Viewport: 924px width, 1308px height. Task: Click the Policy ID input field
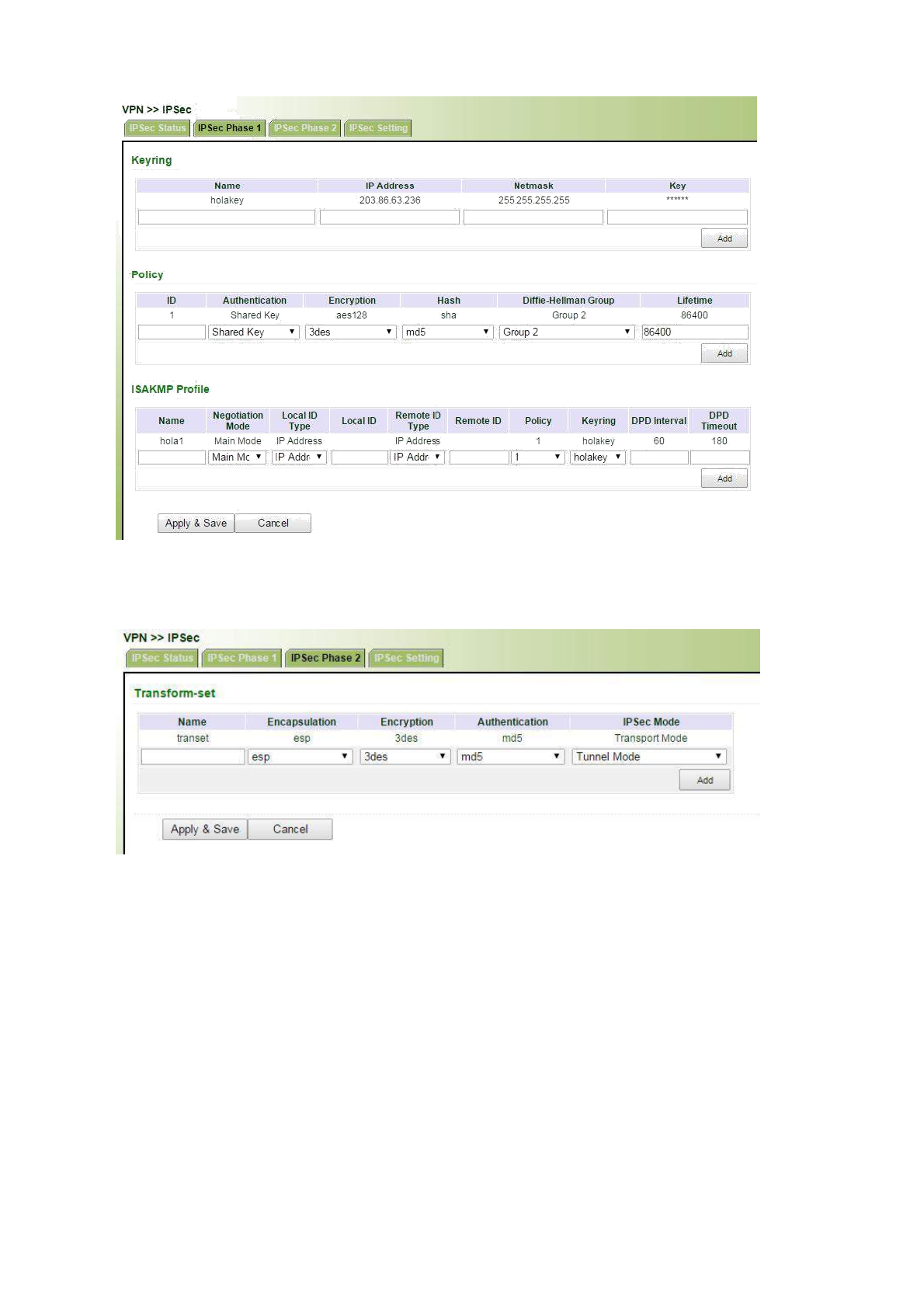point(172,332)
